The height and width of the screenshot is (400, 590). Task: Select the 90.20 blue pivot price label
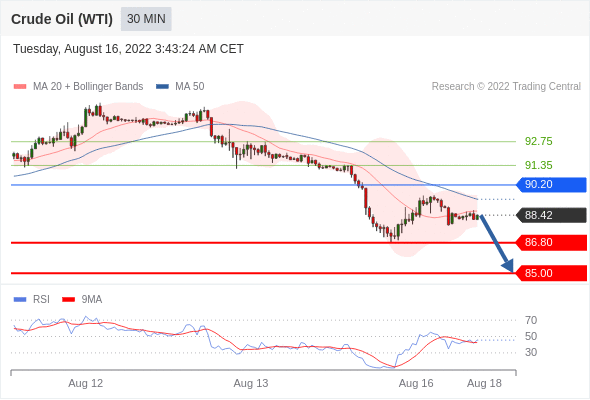(551, 184)
